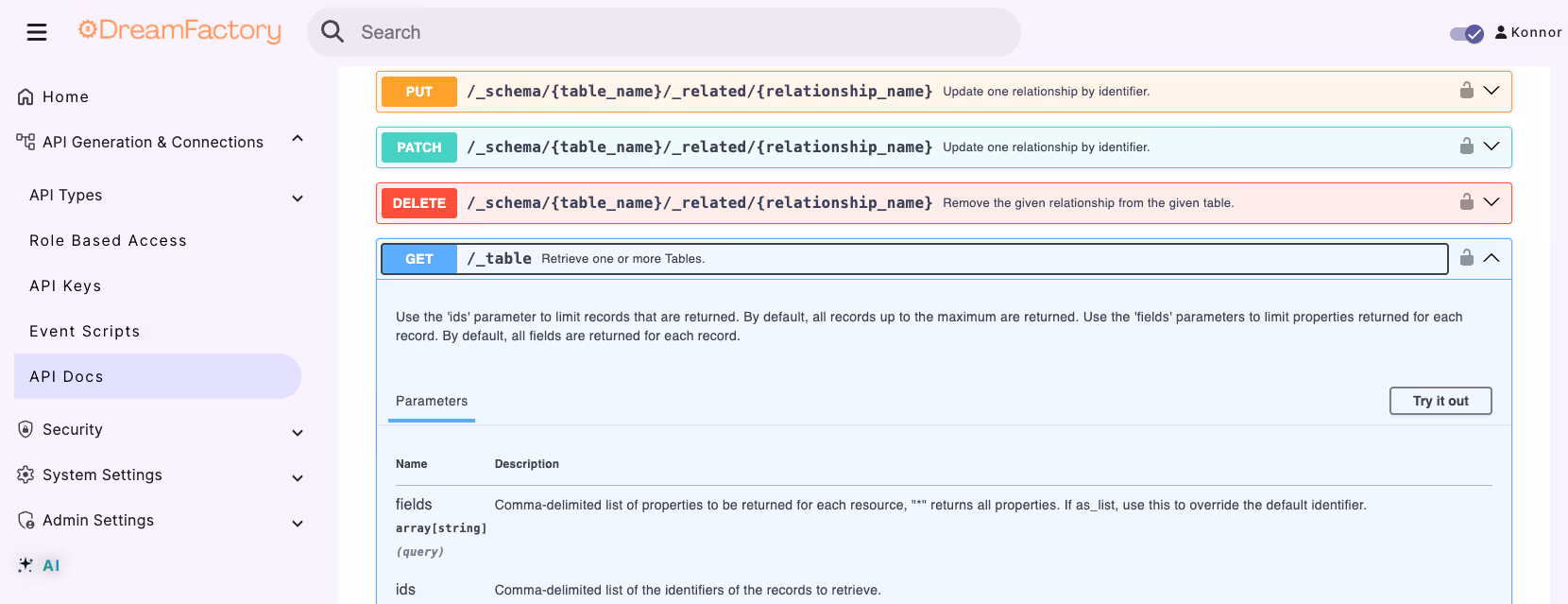Select the API Docs menu item

pos(158,376)
